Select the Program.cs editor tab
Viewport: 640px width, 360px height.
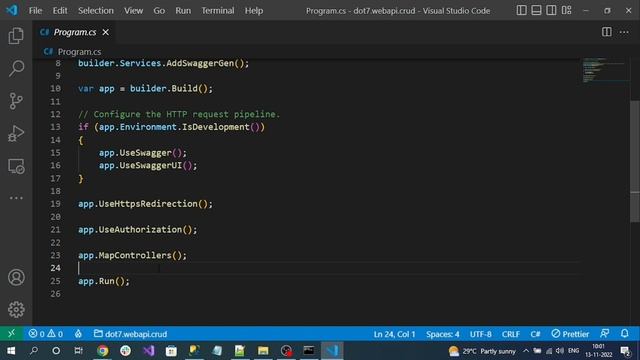[75, 32]
